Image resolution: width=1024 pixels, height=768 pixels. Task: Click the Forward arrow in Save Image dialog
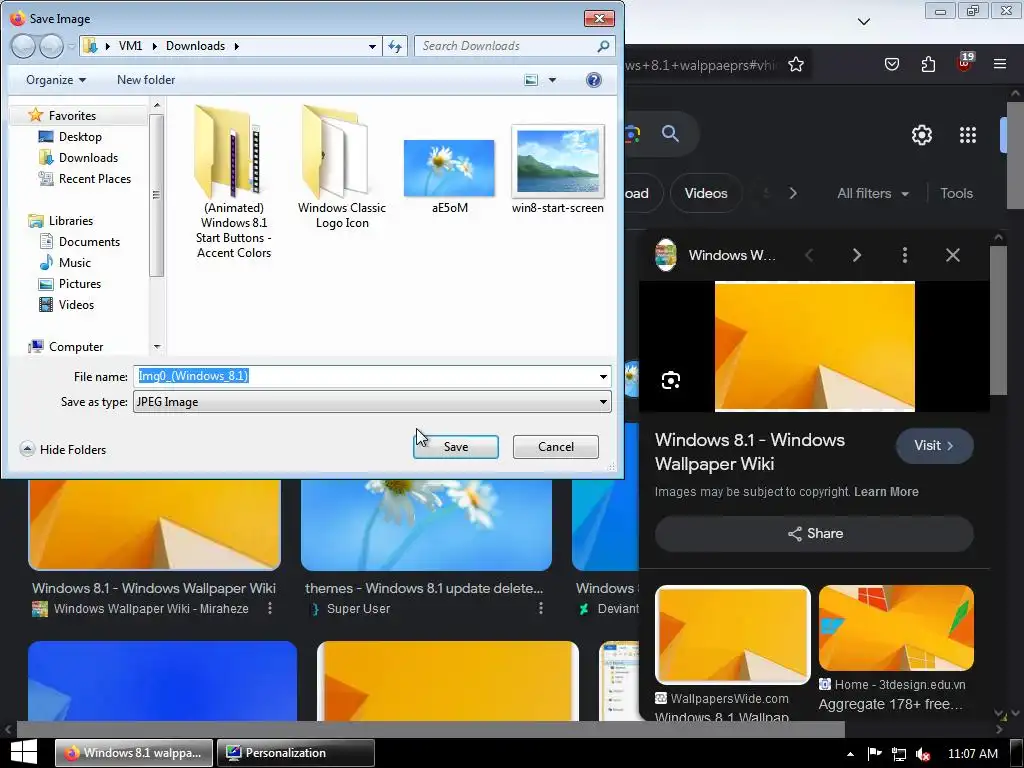click(x=51, y=46)
